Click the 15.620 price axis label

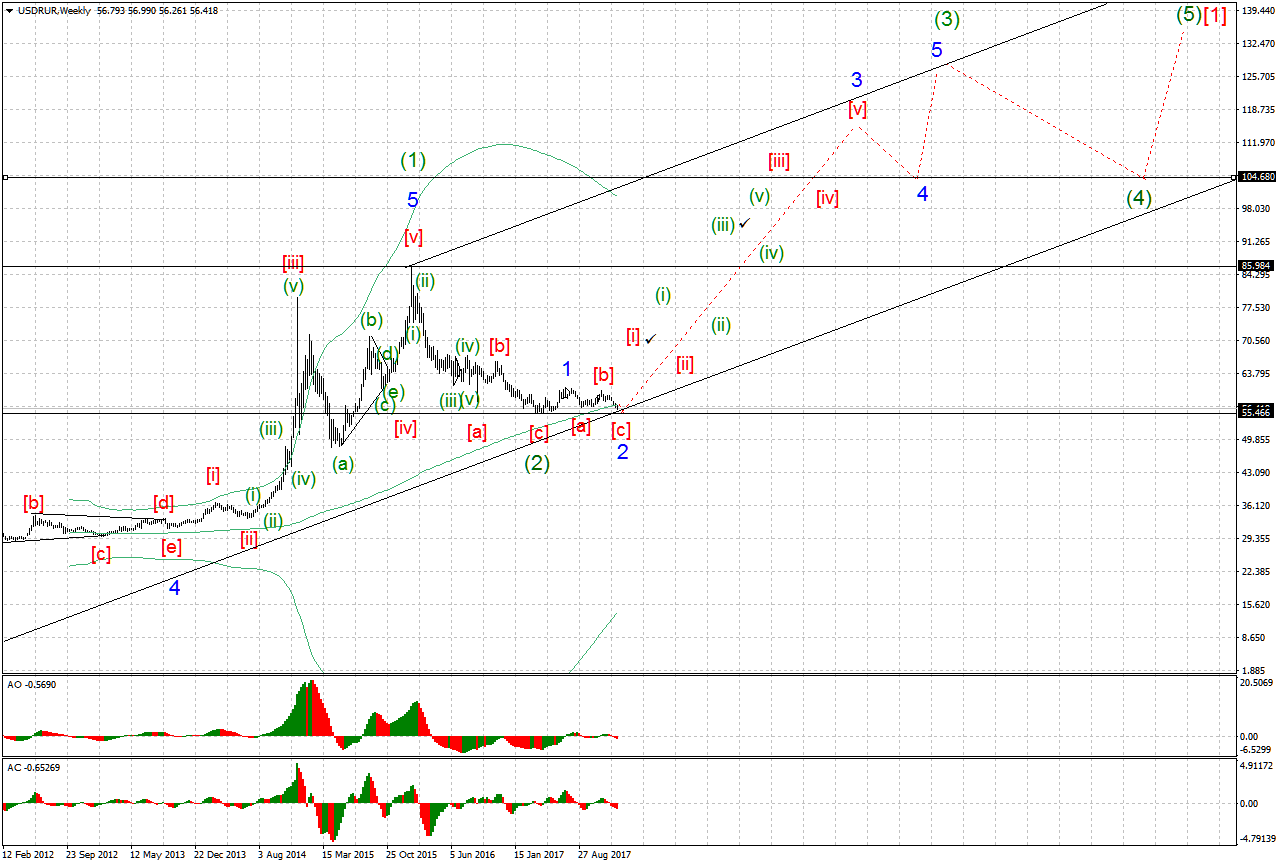pyautogui.click(x=1256, y=604)
